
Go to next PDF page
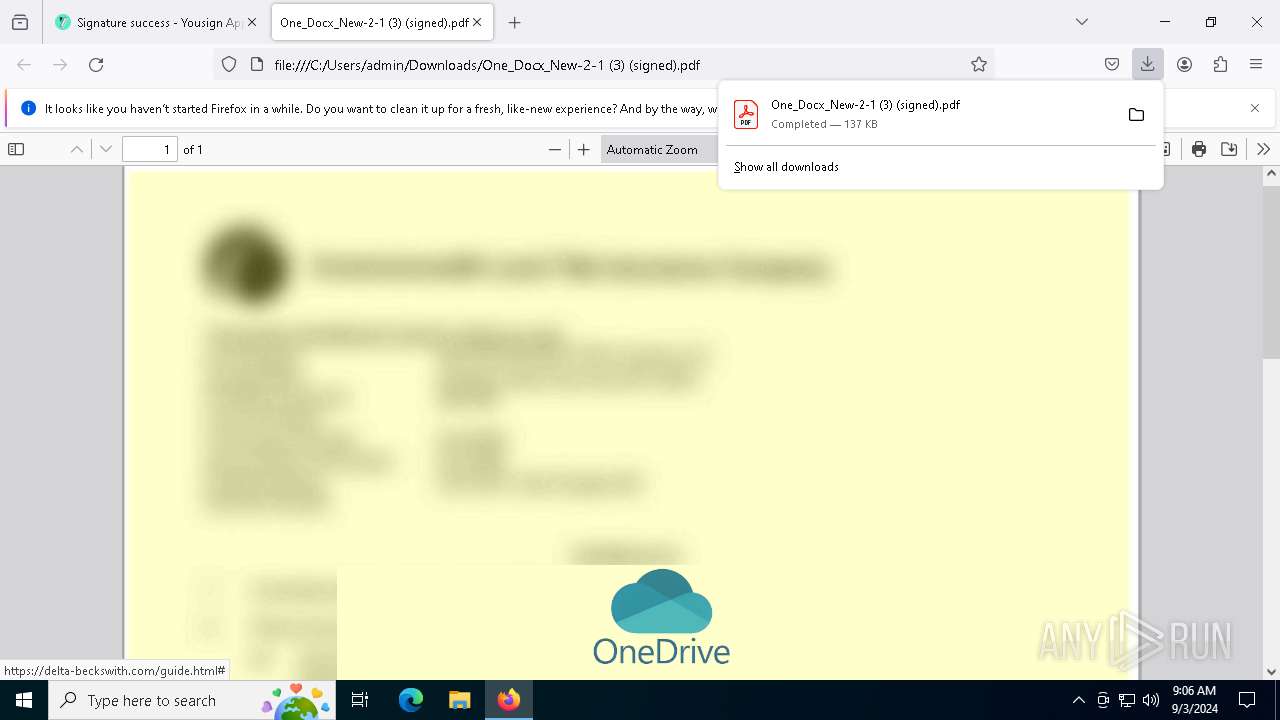(106, 149)
